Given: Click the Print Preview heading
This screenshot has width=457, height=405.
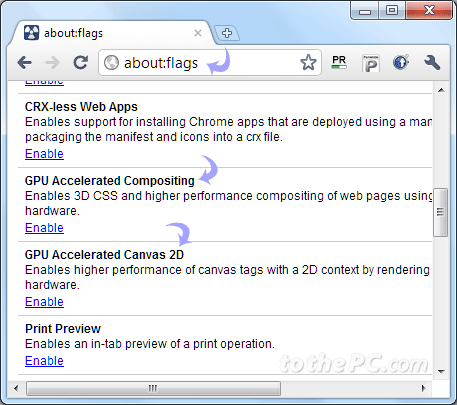Looking at the screenshot, I should click(63, 329).
